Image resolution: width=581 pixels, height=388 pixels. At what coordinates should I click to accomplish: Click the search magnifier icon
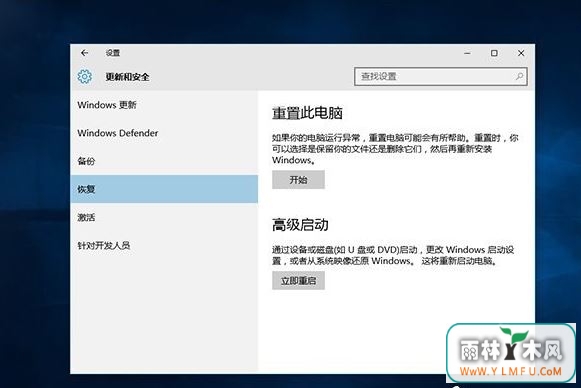519,76
